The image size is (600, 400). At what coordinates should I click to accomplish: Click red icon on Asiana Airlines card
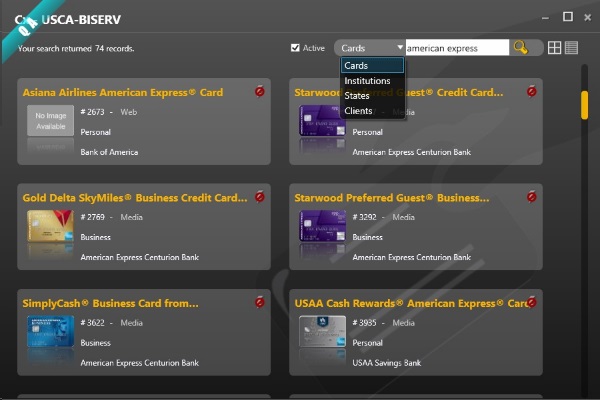click(x=260, y=91)
